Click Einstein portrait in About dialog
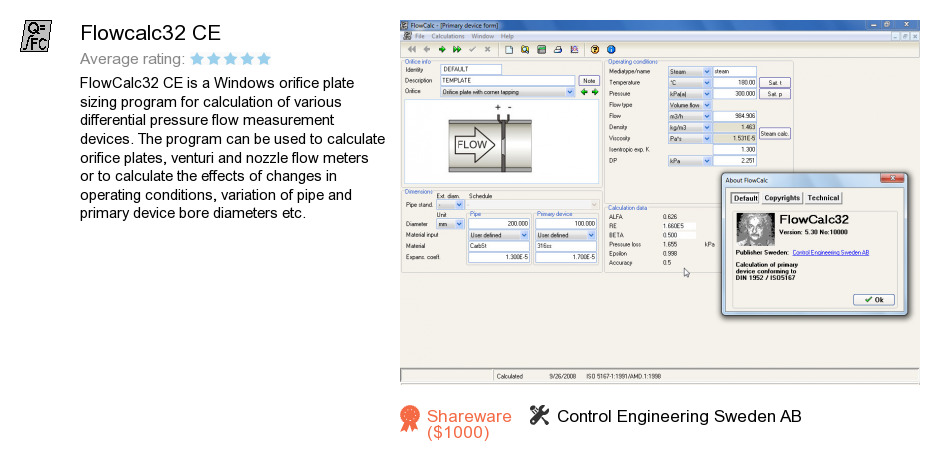 pyautogui.click(x=755, y=230)
